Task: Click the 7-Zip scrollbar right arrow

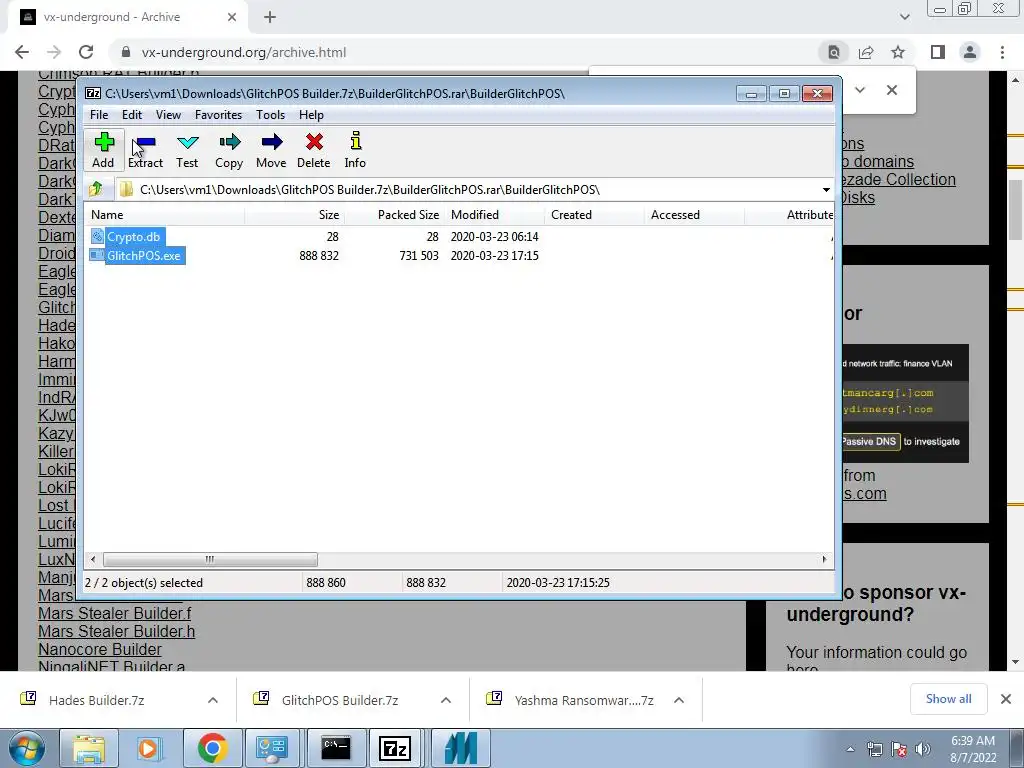Action: click(x=824, y=560)
